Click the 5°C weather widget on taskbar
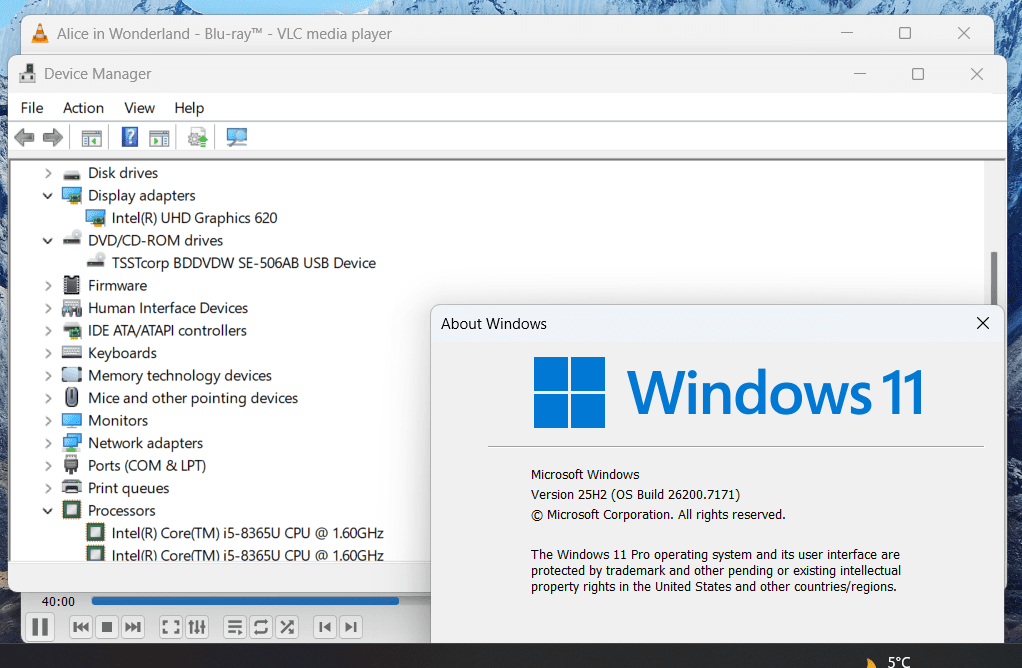The height and width of the screenshot is (668, 1022). click(889, 661)
